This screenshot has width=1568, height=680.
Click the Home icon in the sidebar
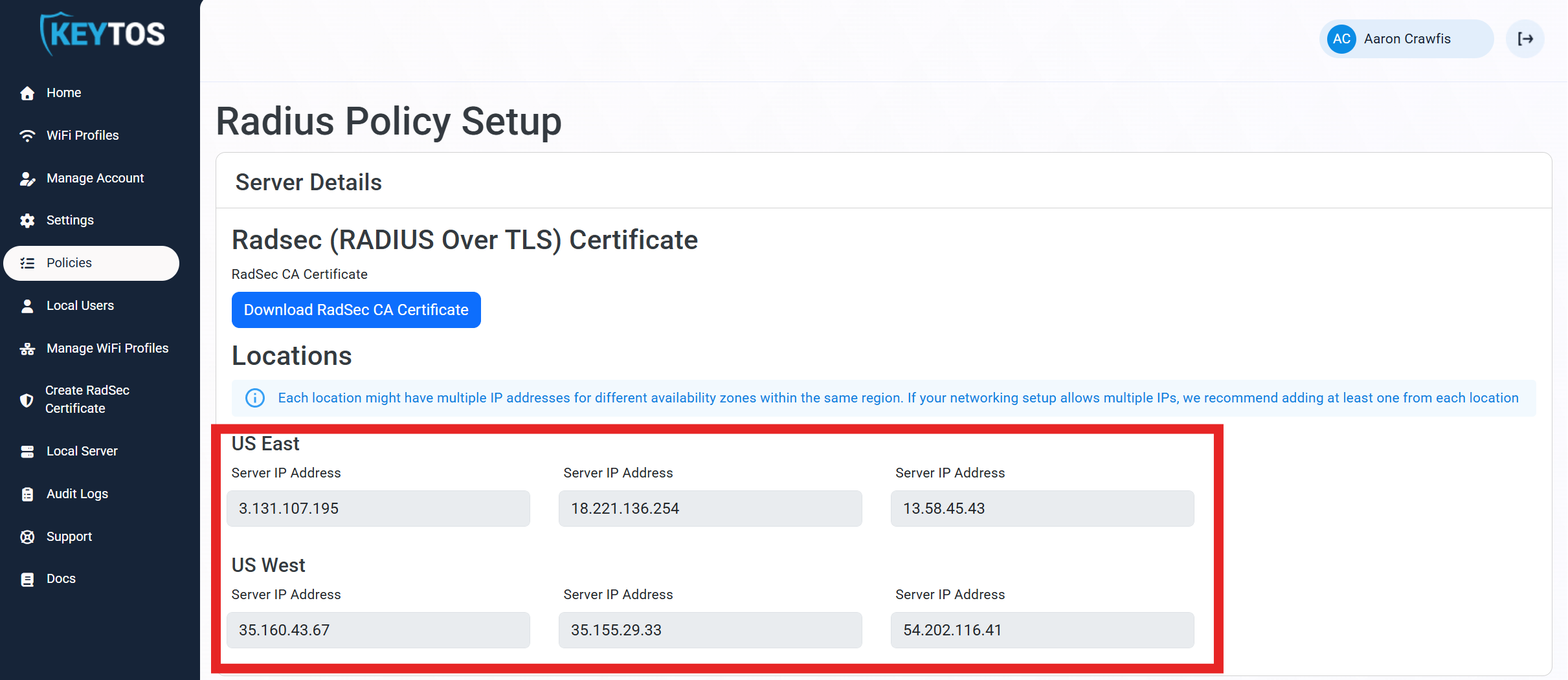pos(28,93)
